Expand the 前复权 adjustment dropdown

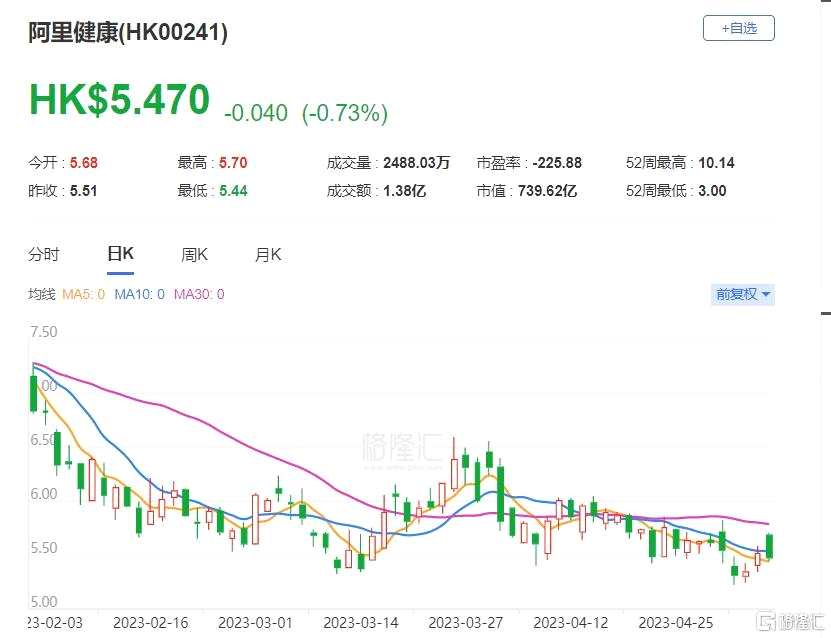pos(742,294)
